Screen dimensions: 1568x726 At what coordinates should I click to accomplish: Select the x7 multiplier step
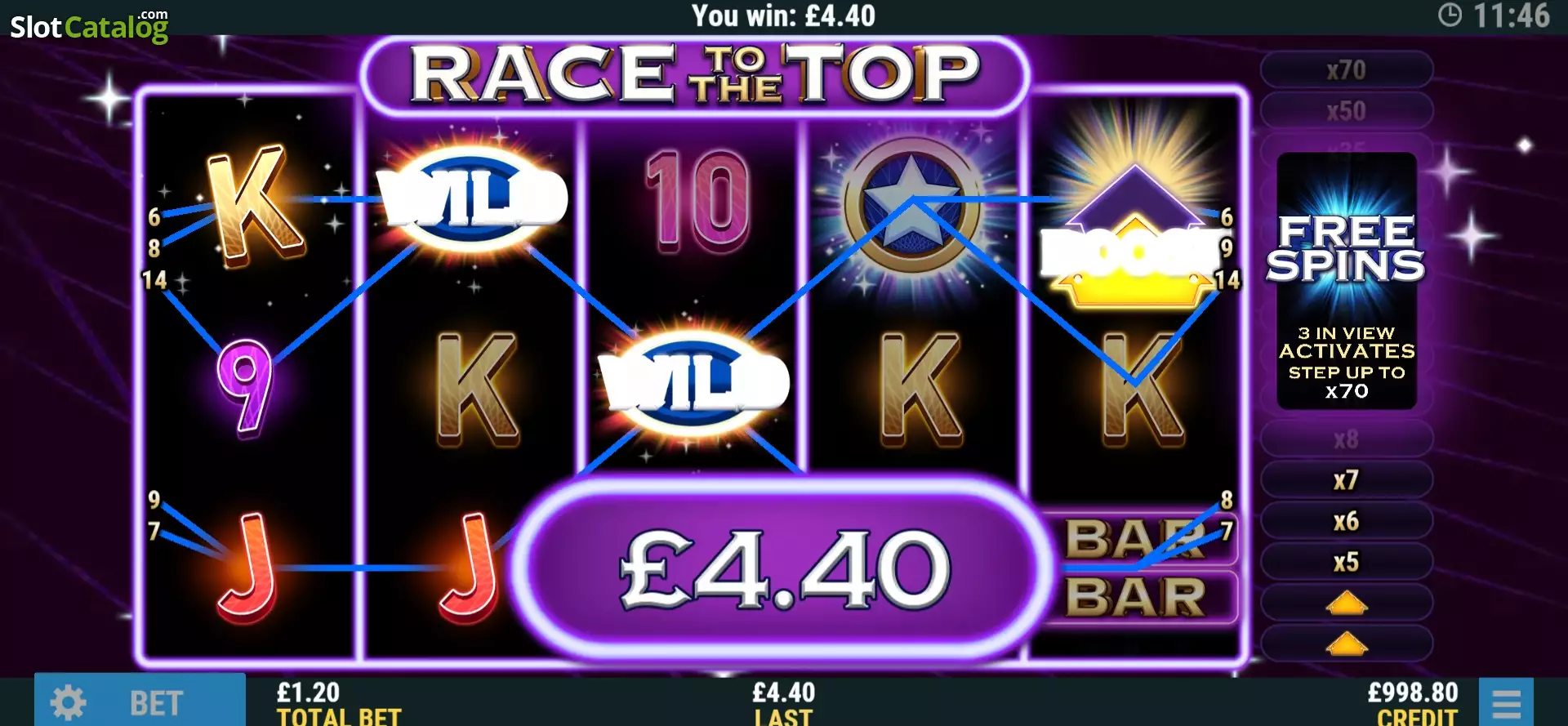click(x=1346, y=480)
